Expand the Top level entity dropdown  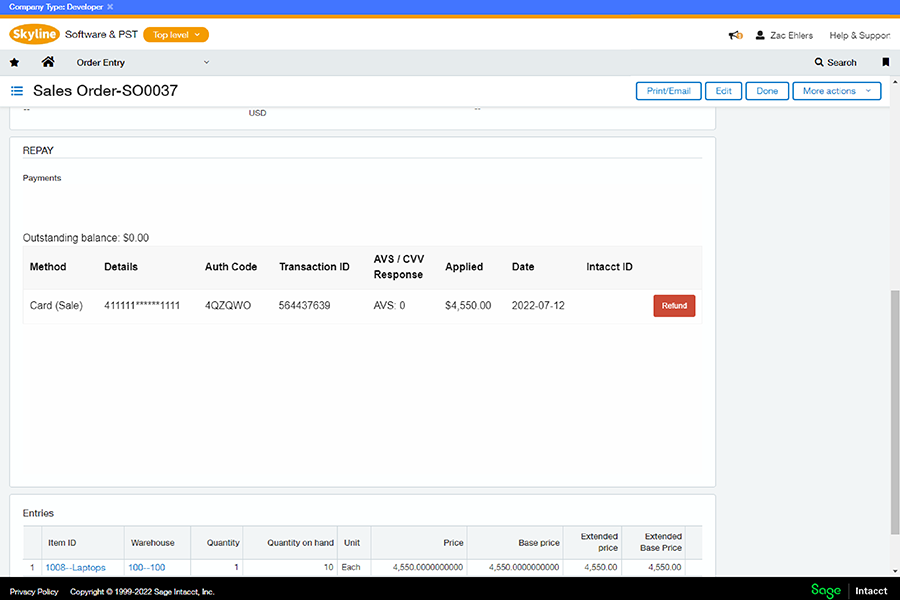point(176,35)
